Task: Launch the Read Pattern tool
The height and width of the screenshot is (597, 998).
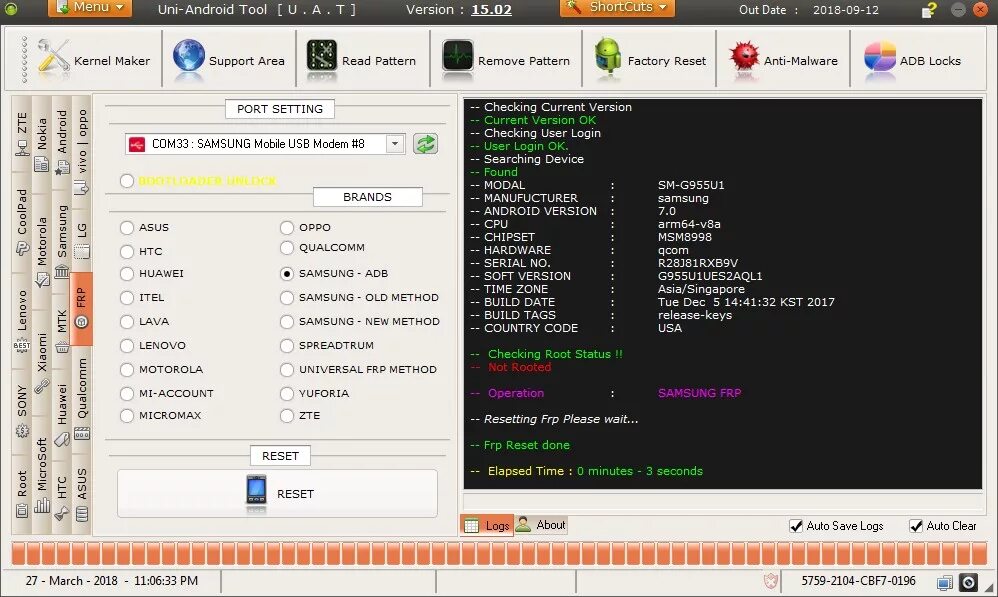Action: pos(360,60)
